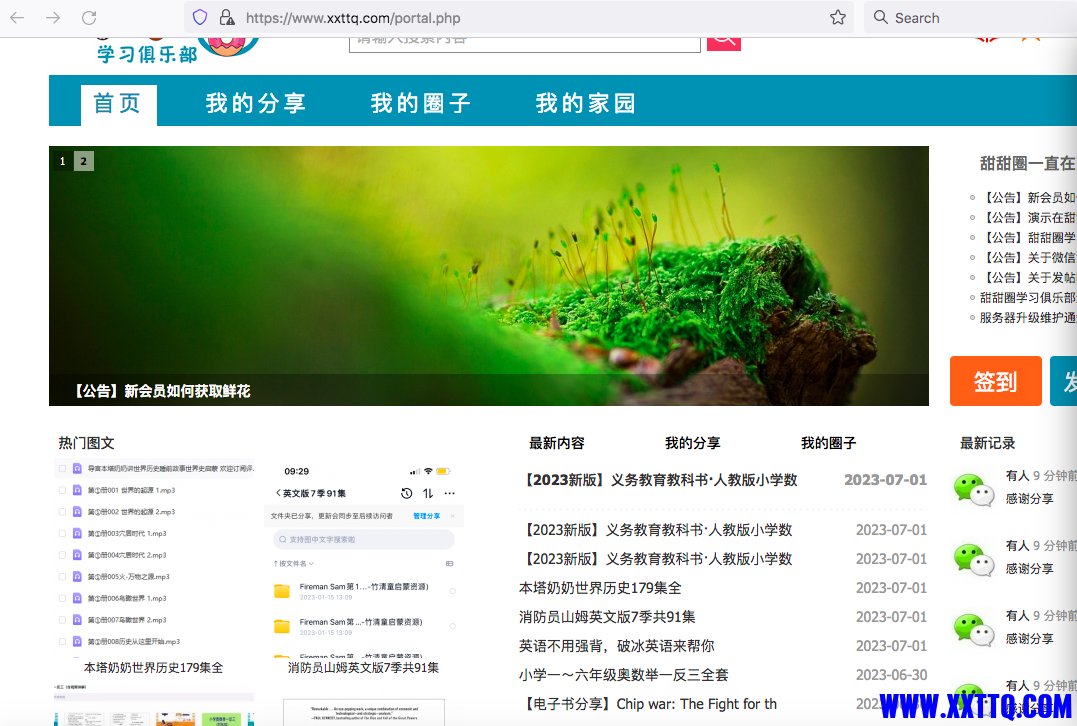Bookmark this page with star icon
The image size is (1077, 726).
pos(837,18)
